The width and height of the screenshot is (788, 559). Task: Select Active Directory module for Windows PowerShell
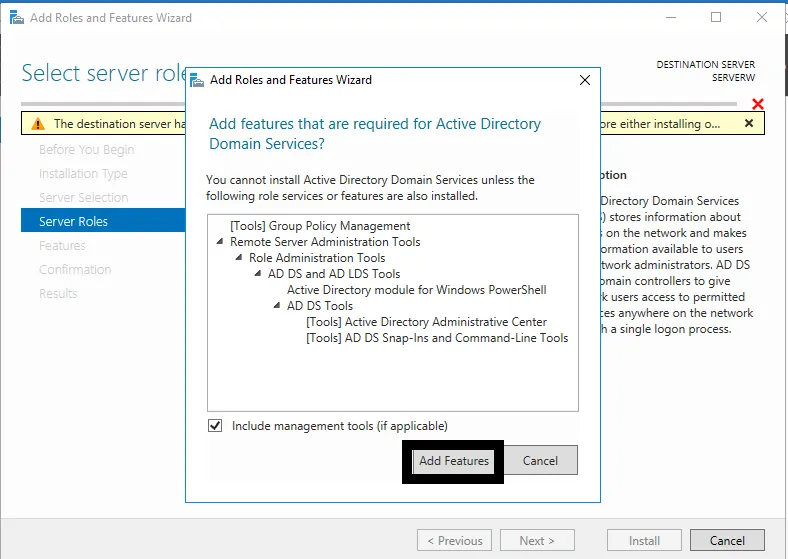click(x=417, y=290)
